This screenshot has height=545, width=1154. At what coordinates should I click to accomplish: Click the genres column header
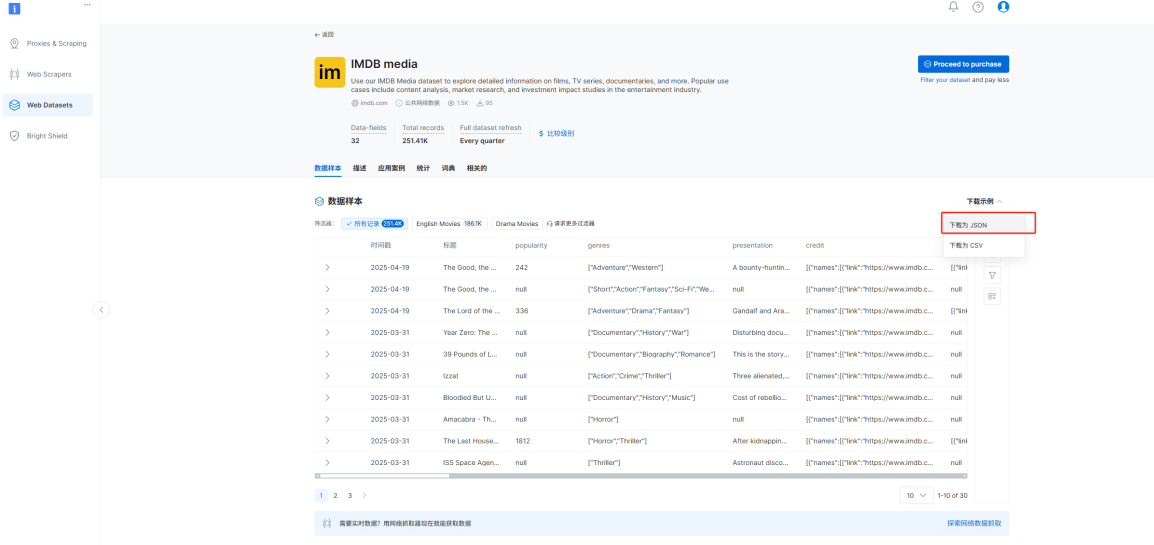pos(598,246)
